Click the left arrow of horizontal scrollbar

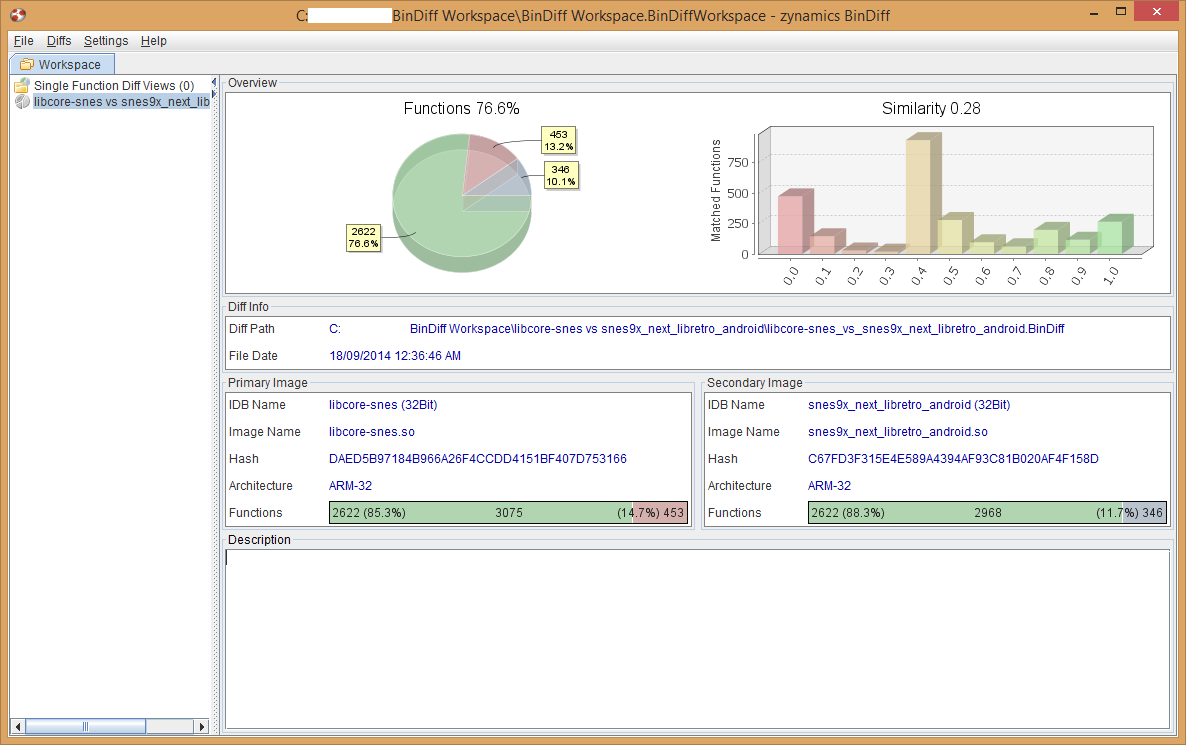pos(19,726)
